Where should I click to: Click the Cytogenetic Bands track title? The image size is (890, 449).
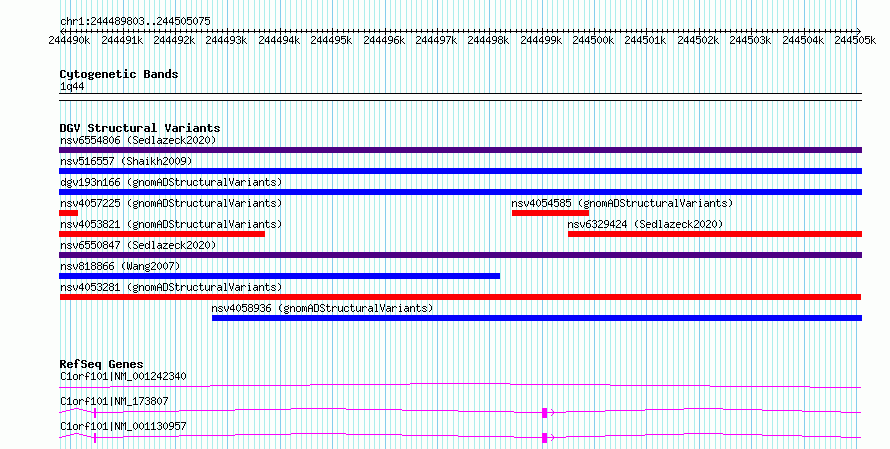(x=119, y=74)
